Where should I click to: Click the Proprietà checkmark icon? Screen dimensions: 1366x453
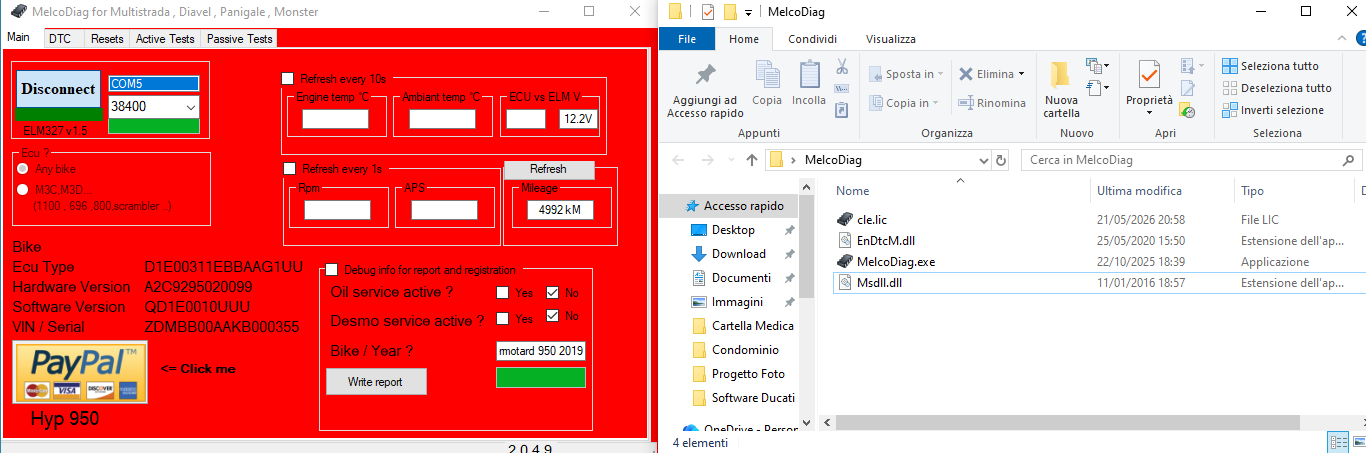tap(1149, 74)
